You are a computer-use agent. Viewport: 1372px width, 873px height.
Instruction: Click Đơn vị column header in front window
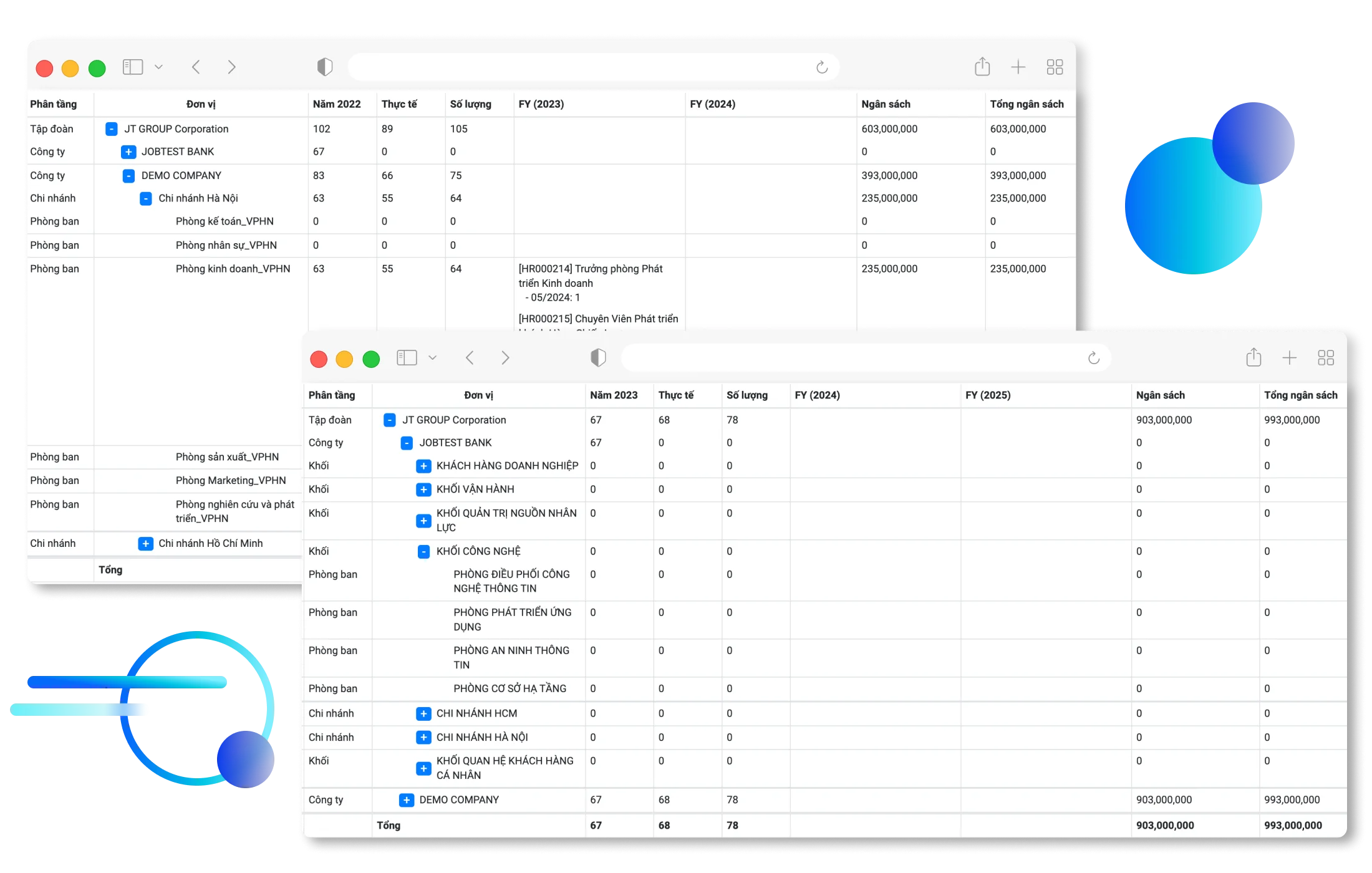pyautogui.click(x=478, y=395)
